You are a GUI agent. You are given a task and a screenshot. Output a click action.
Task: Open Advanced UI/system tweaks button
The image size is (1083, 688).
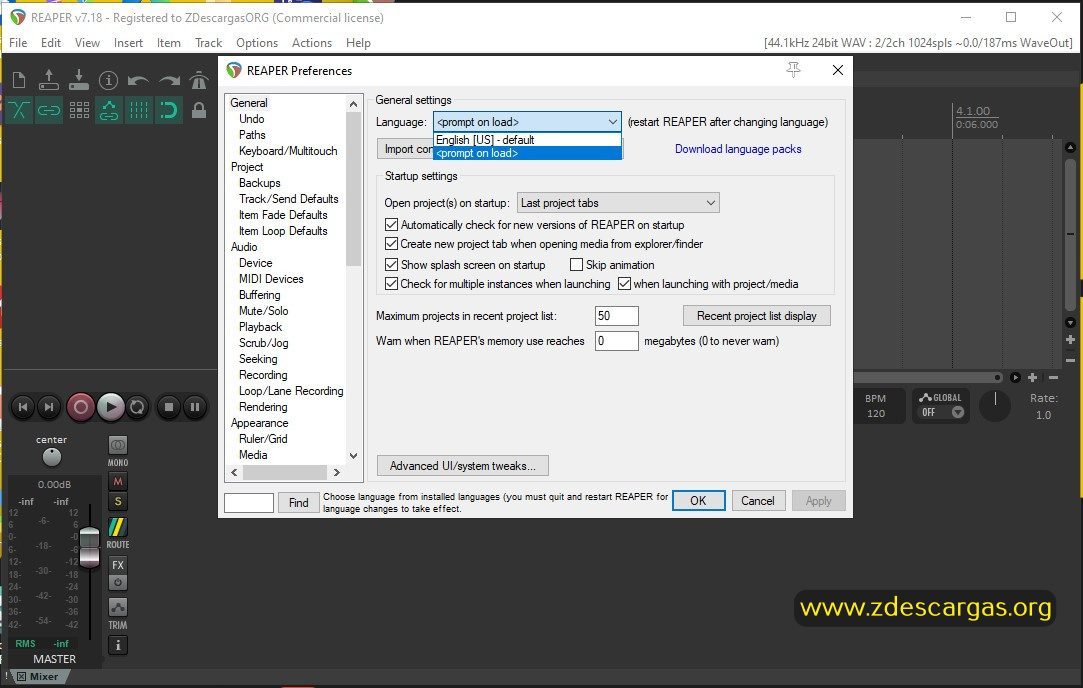point(463,466)
